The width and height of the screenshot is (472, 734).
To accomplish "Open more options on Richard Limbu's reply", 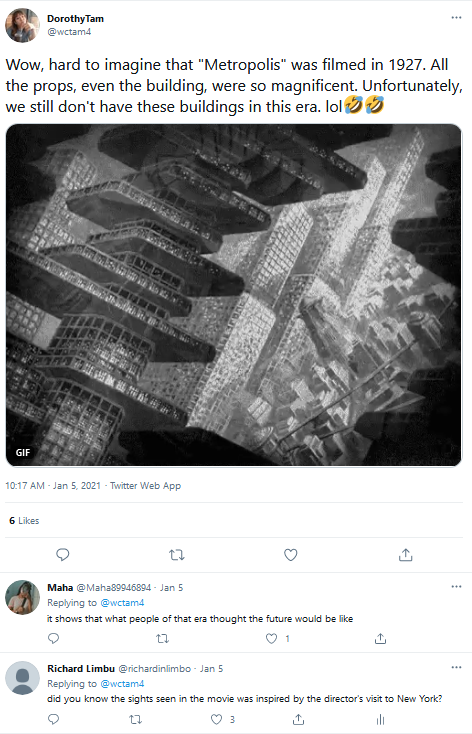I will click(x=456, y=667).
